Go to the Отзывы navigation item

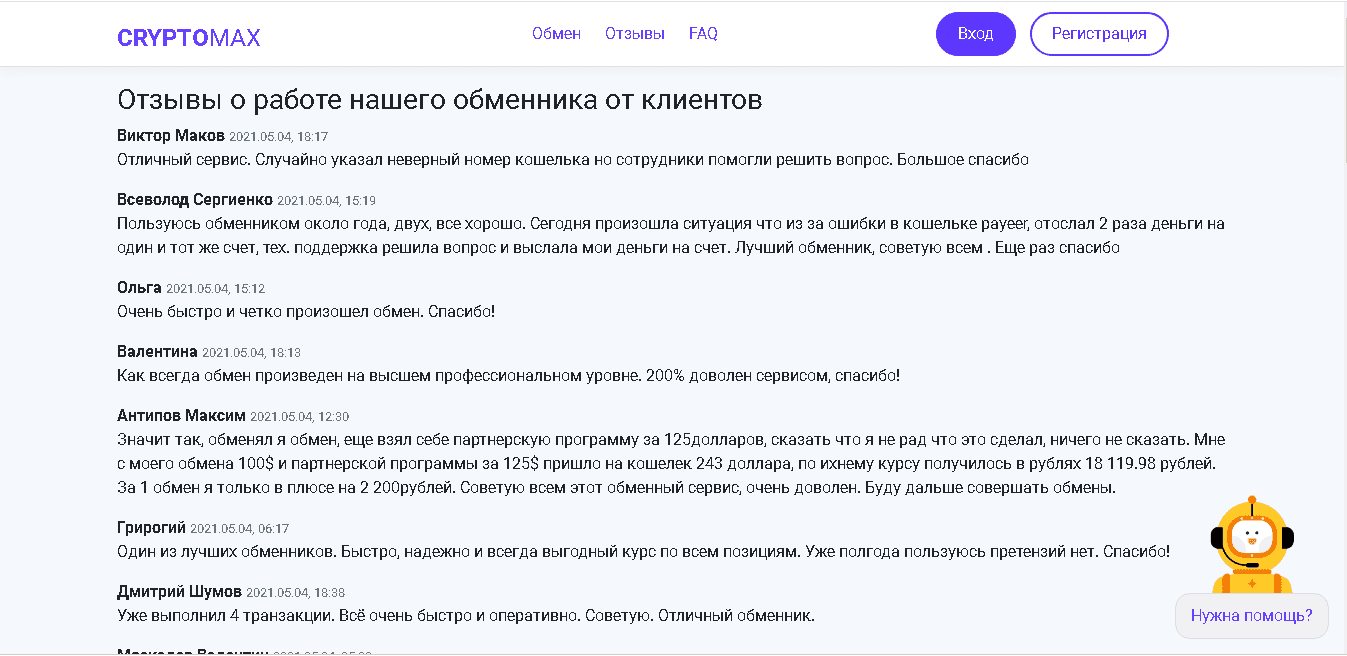tap(635, 33)
